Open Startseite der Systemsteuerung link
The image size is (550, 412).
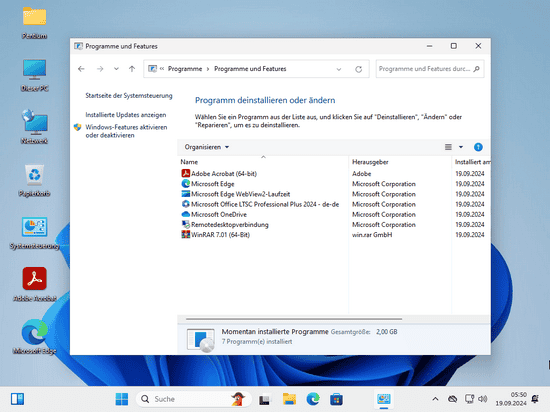click(129, 95)
